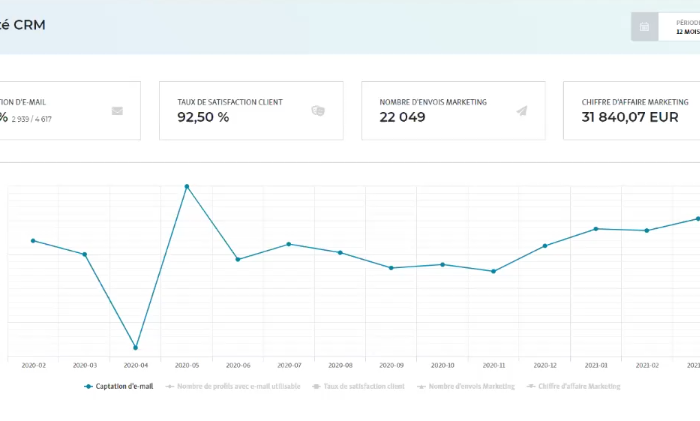Viewport: 700px width, 421px height.
Task: Click the satisfaction masks icon
Action: (318, 110)
